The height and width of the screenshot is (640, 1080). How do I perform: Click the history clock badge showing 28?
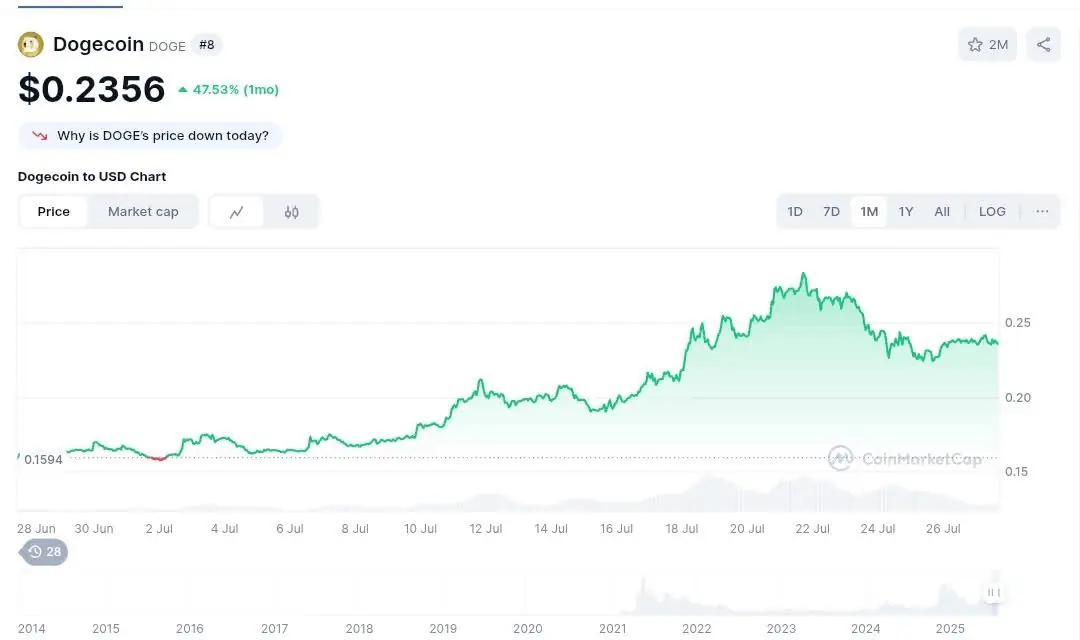[44, 552]
